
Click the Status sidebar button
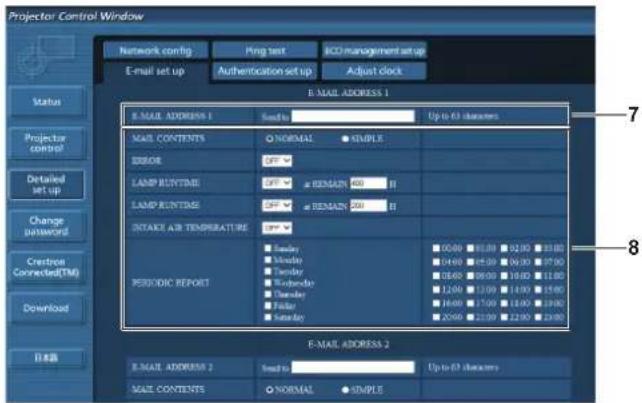coord(47,102)
